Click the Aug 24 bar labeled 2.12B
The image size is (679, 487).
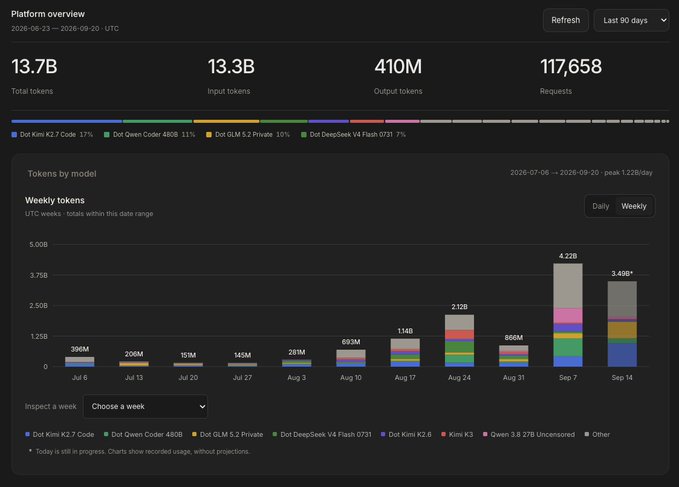[x=459, y=341]
